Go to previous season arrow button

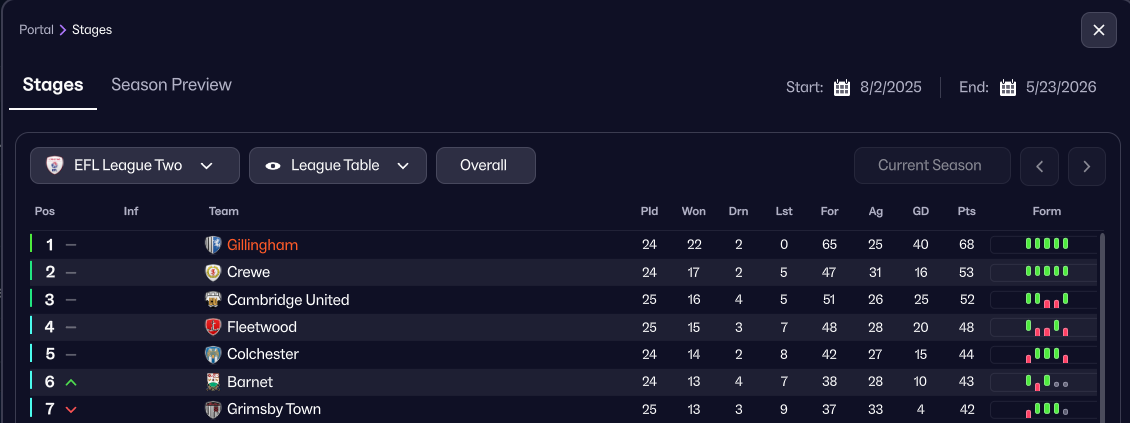[x=1039, y=166]
